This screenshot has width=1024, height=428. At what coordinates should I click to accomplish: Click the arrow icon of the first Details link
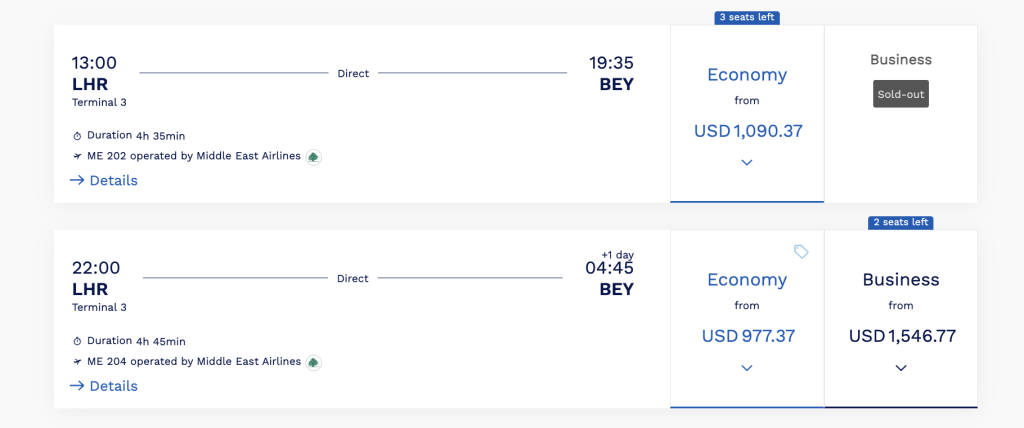(77, 180)
